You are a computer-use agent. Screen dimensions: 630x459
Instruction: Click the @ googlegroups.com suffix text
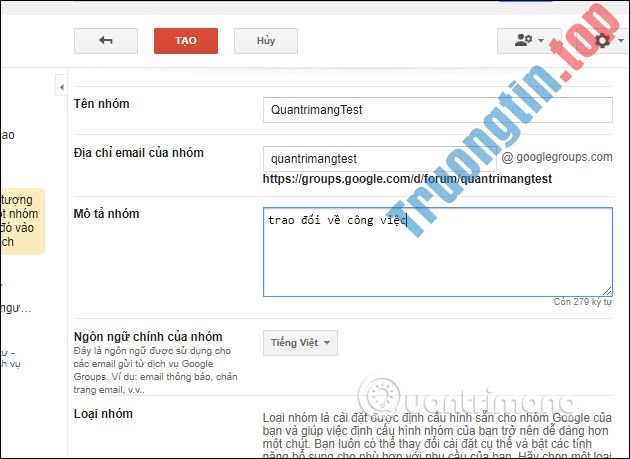pyautogui.click(x=557, y=157)
